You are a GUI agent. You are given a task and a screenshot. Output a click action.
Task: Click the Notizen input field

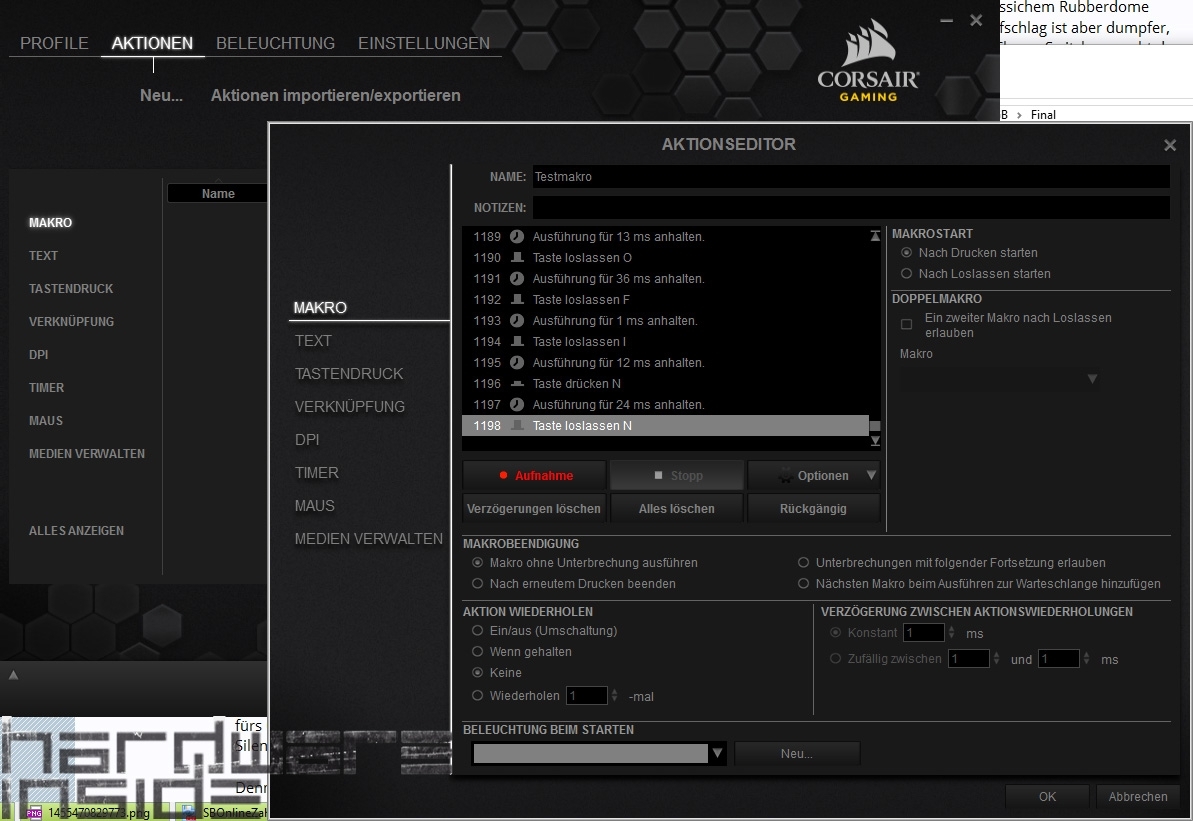[x=850, y=208]
